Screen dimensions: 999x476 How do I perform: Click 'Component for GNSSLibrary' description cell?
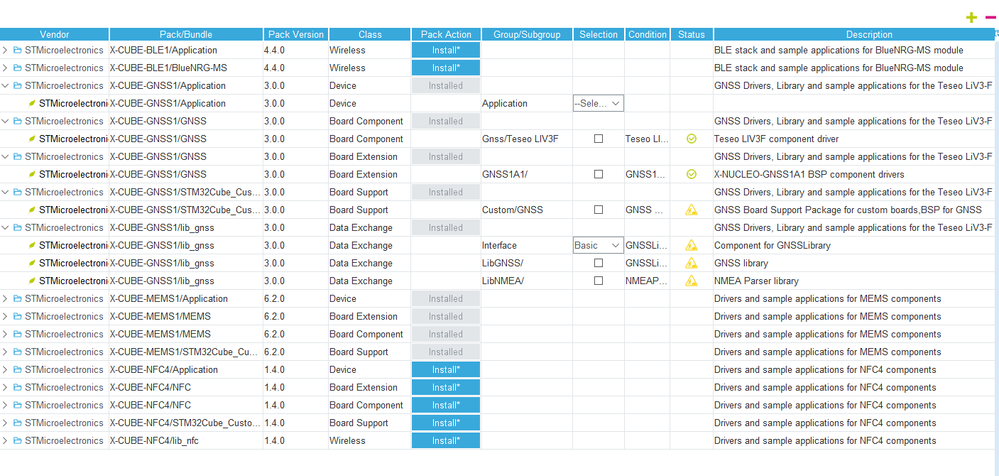(772, 245)
